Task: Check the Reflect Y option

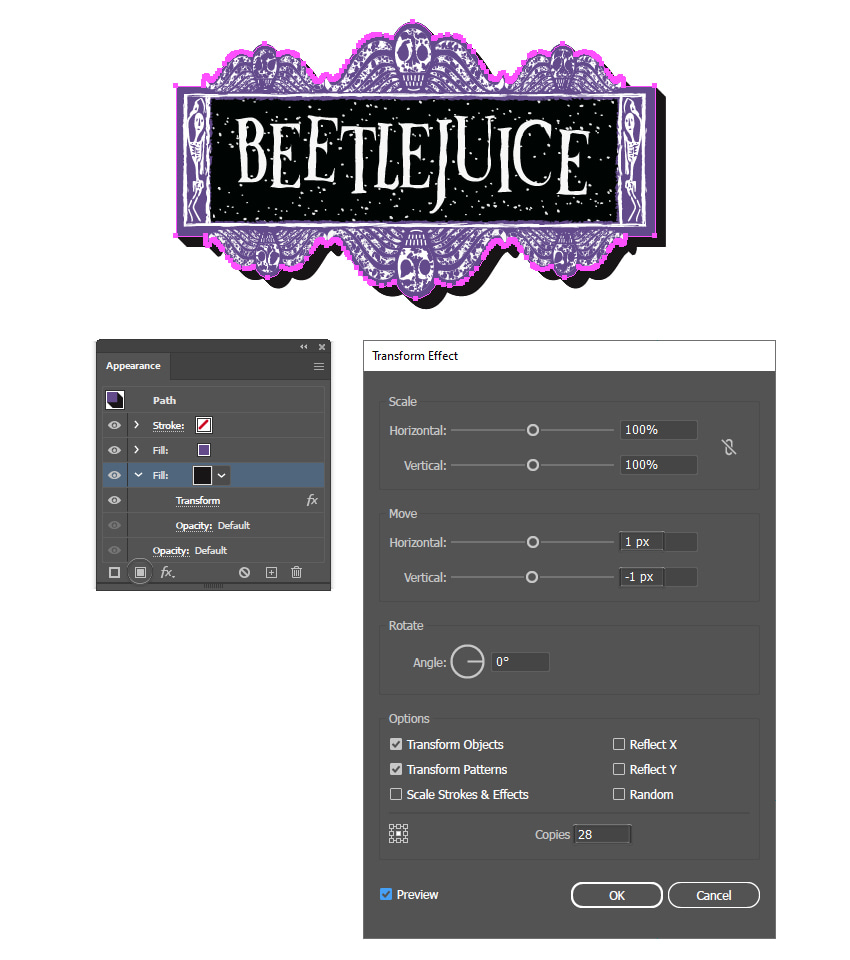Action: (619, 769)
